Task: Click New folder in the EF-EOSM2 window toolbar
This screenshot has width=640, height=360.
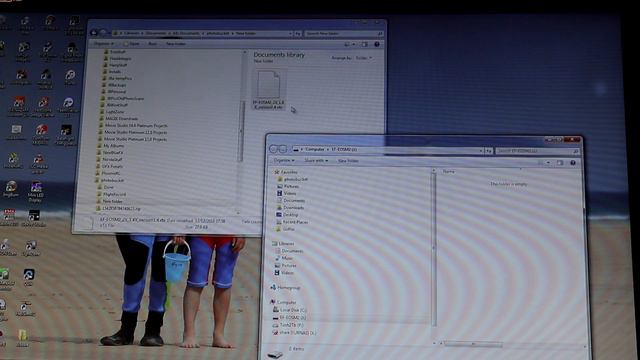Action: pos(348,161)
